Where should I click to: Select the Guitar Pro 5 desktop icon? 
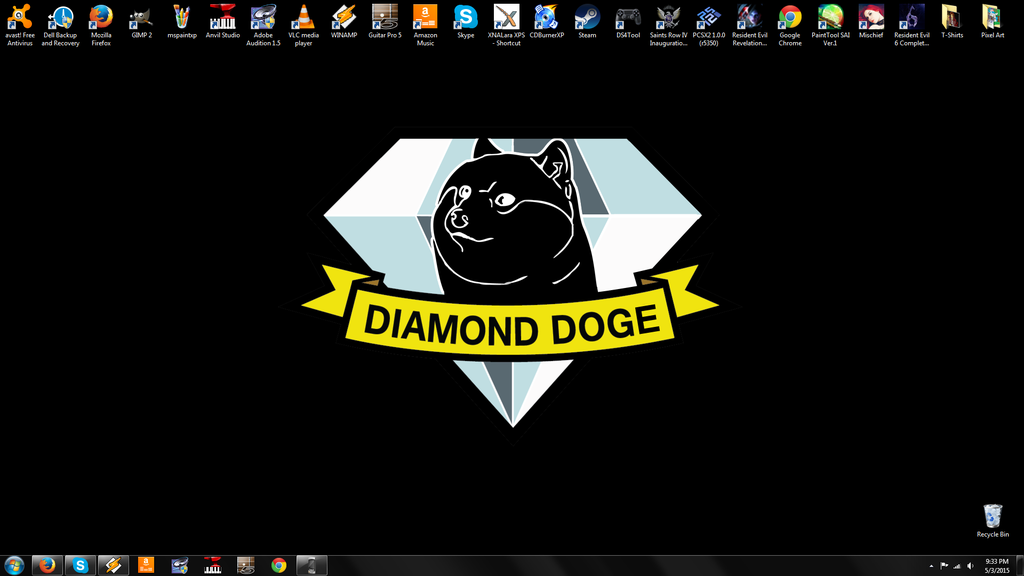tap(385, 21)
